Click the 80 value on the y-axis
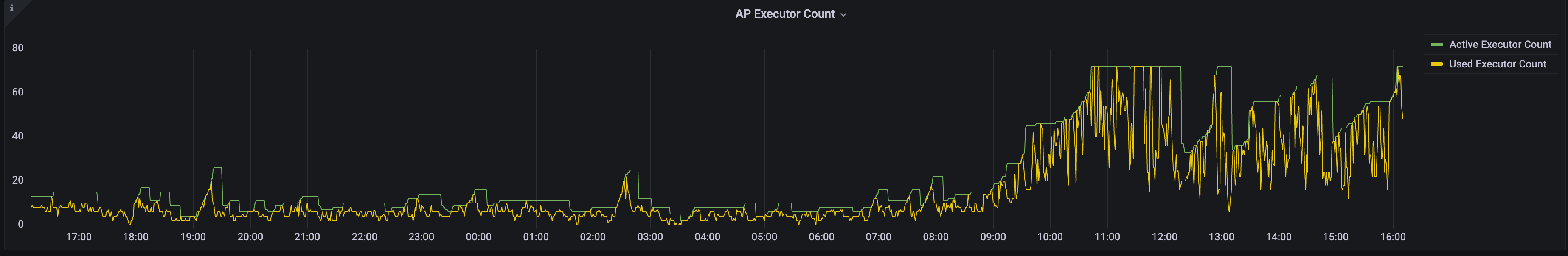The height and width of the screenshot is (256, 1568). (x=18, y=48)
